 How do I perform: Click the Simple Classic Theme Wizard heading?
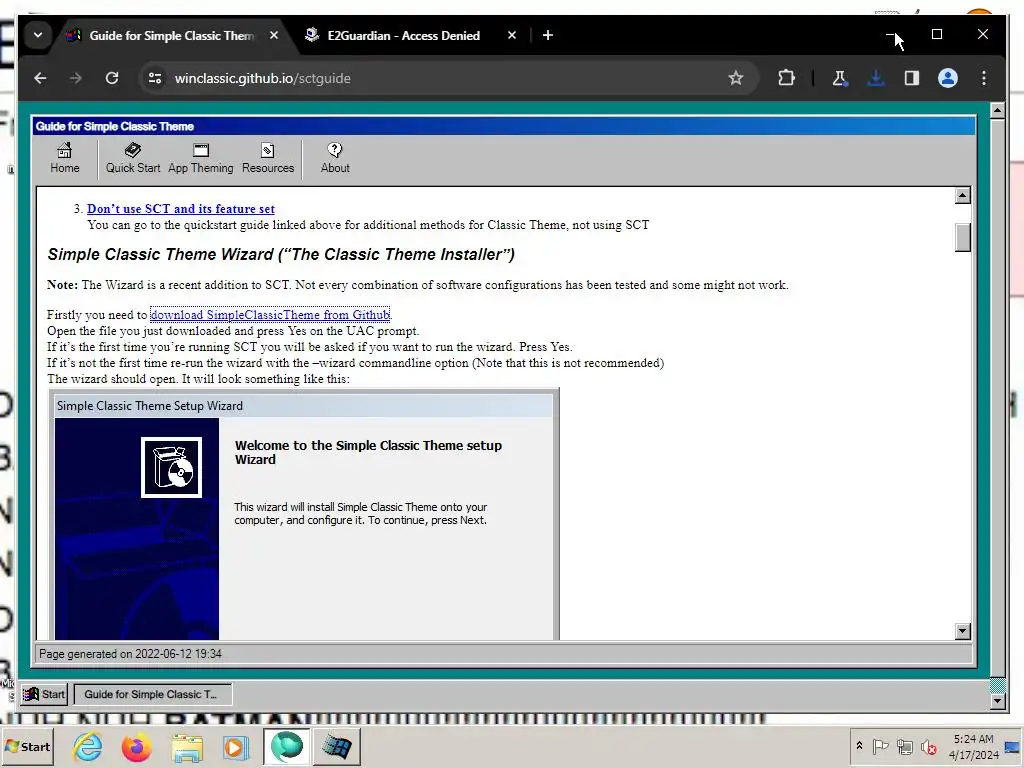pos(281,254)
